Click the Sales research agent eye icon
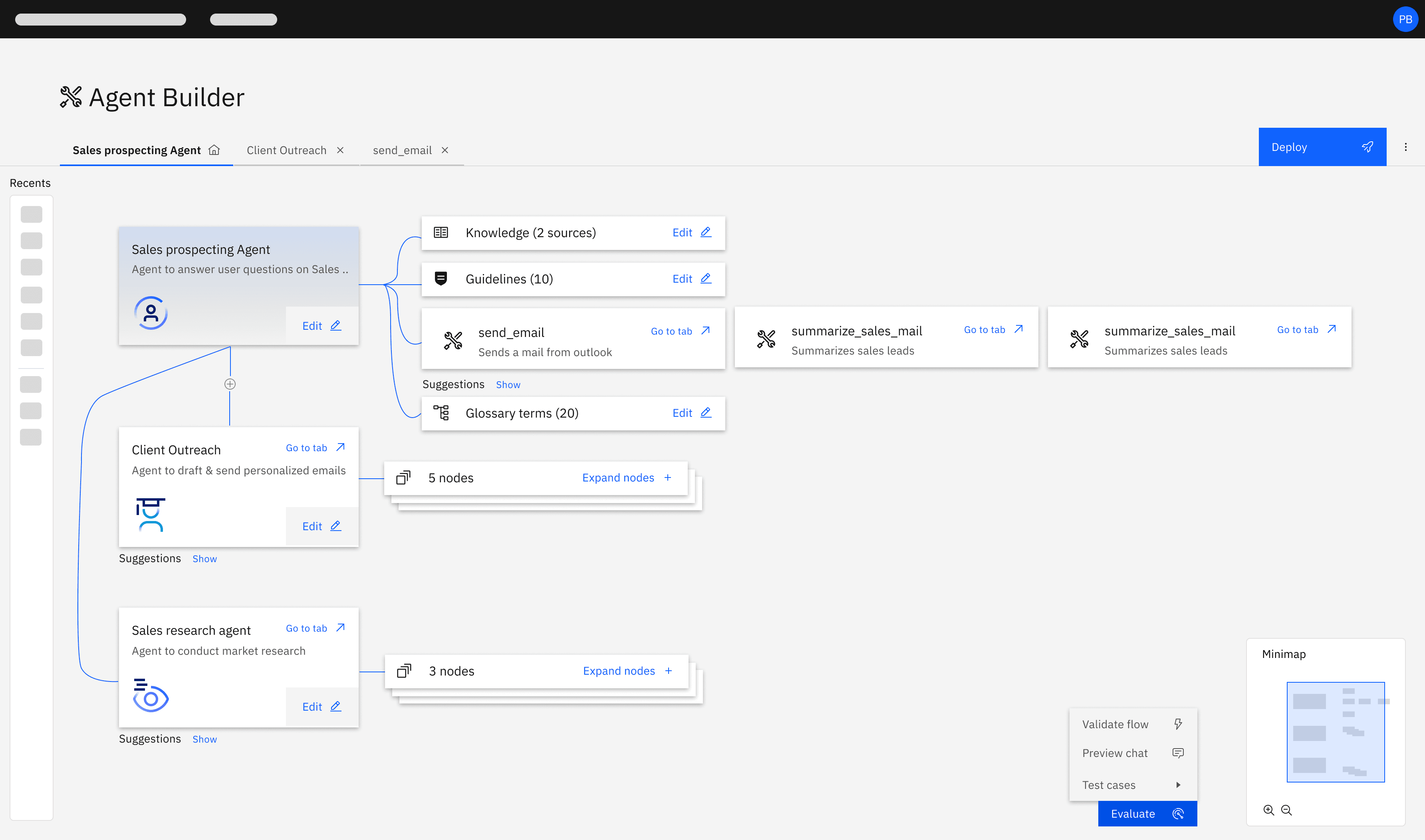Screen dimensions: 1425x840 [151, 695]
